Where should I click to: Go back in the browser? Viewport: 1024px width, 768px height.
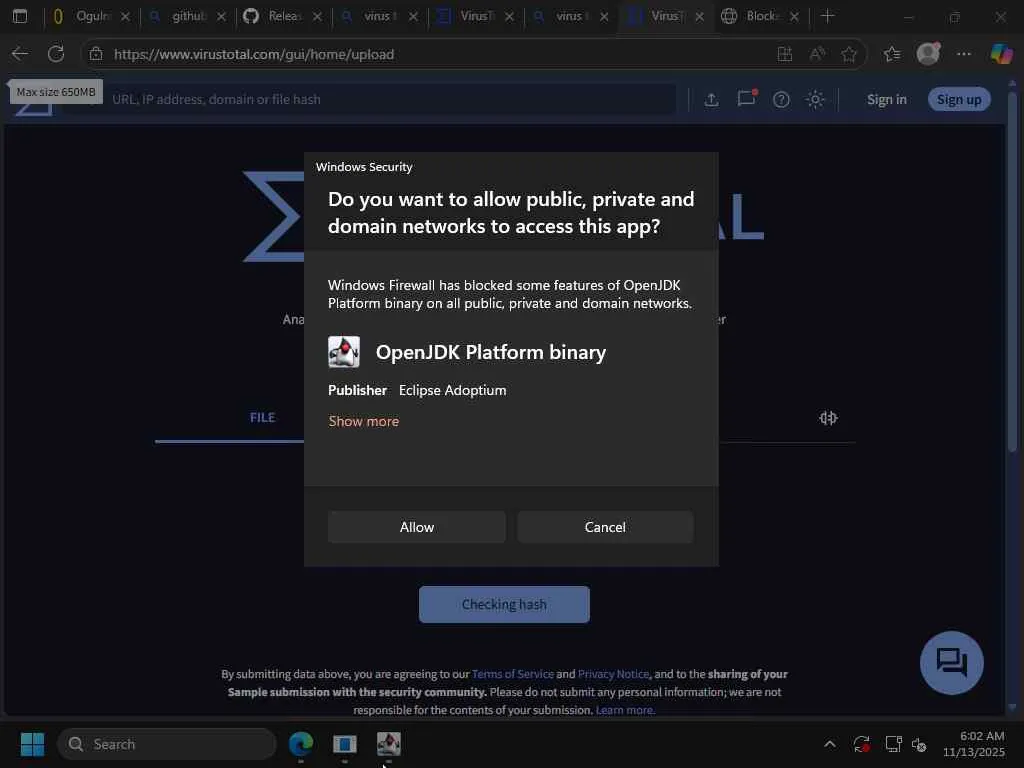coord(20,54)
